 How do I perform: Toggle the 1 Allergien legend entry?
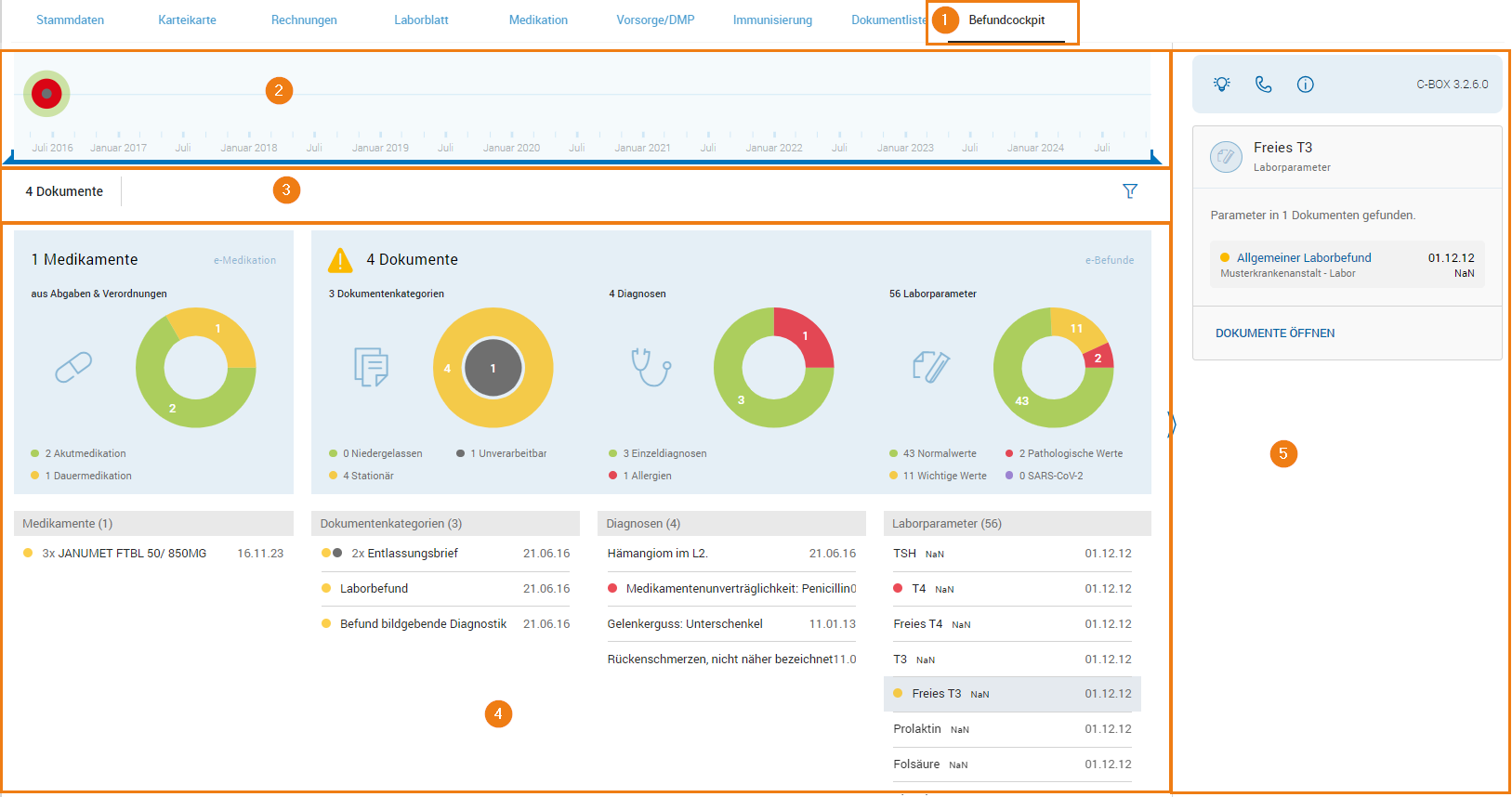click(x=639, y=476)
